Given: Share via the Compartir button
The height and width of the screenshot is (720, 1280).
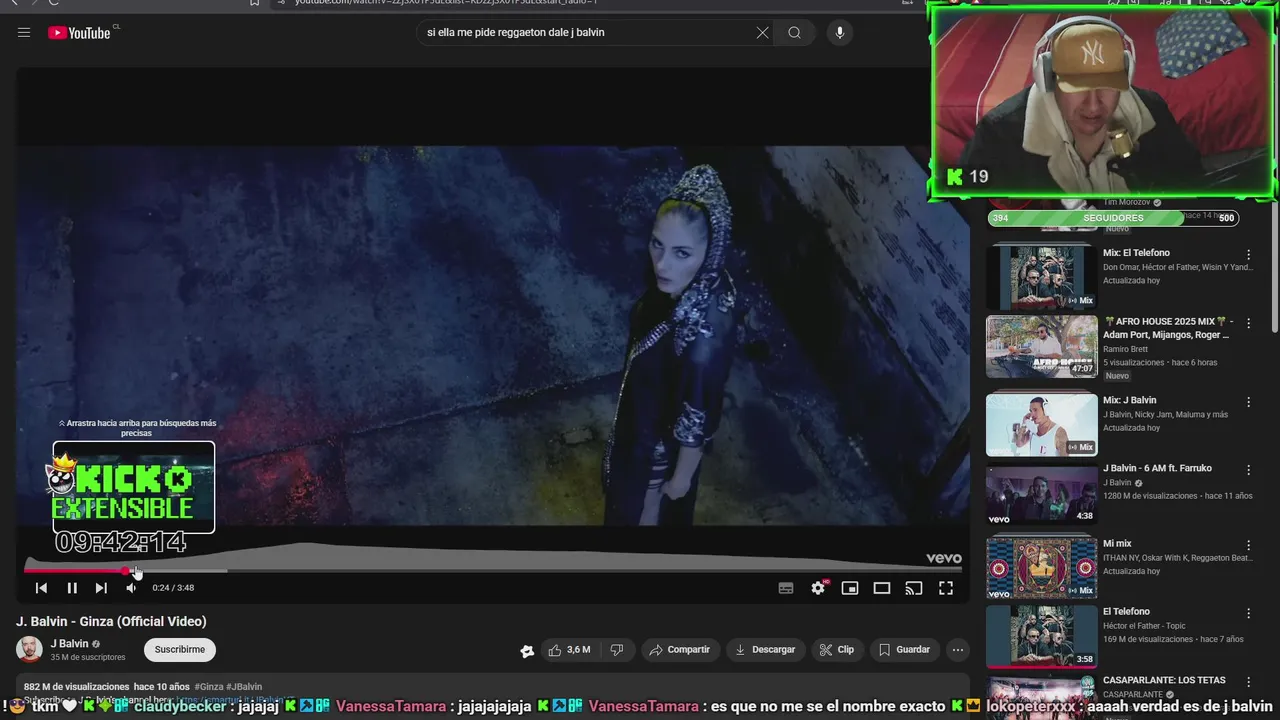Looking at the screenshot, I should coord(679,650).
